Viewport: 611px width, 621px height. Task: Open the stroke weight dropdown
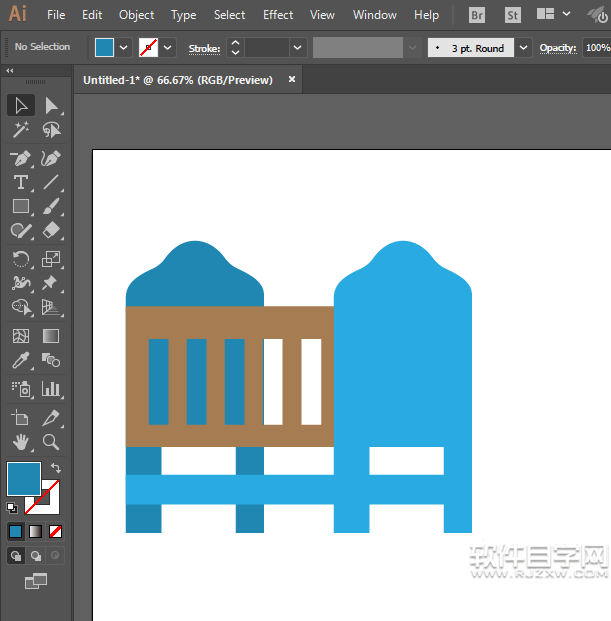[x=298, y=48]
